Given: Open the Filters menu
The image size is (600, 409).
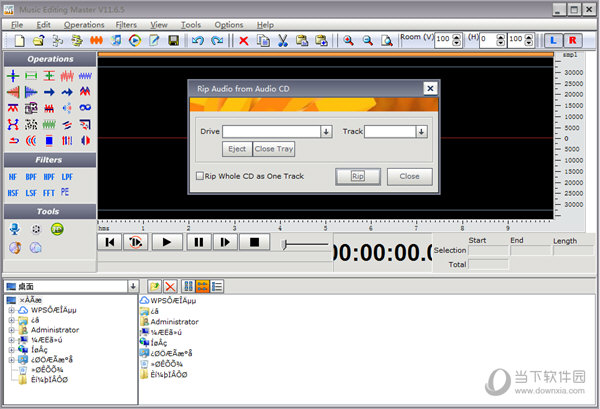Looking at the screenshot, I should coord(126,25).
